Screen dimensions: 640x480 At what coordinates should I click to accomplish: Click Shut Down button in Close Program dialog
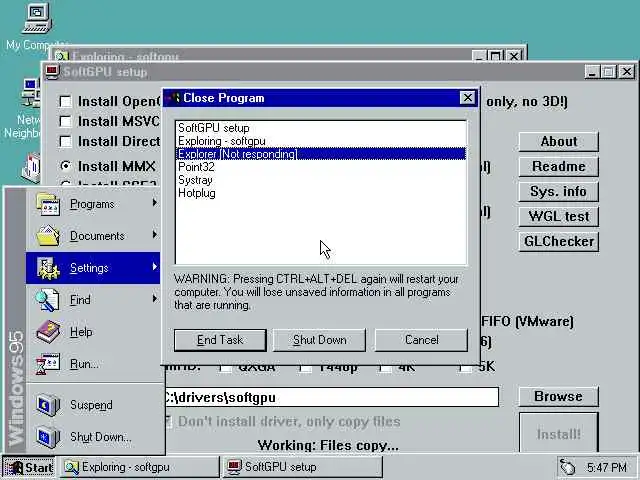tap(319, 340)
